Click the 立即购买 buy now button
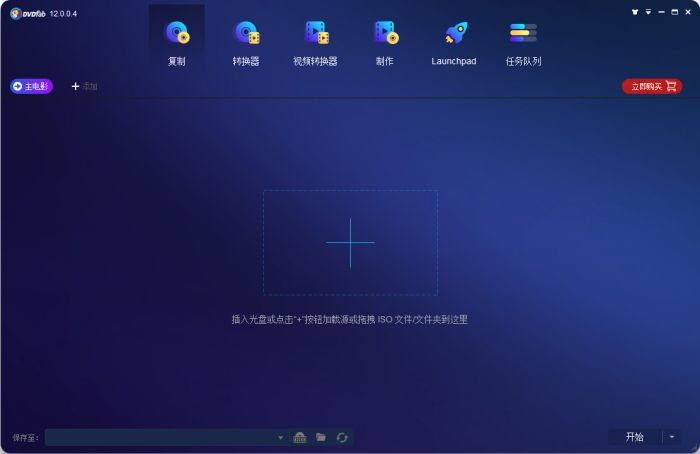700x454 pixels. [652, 86]
